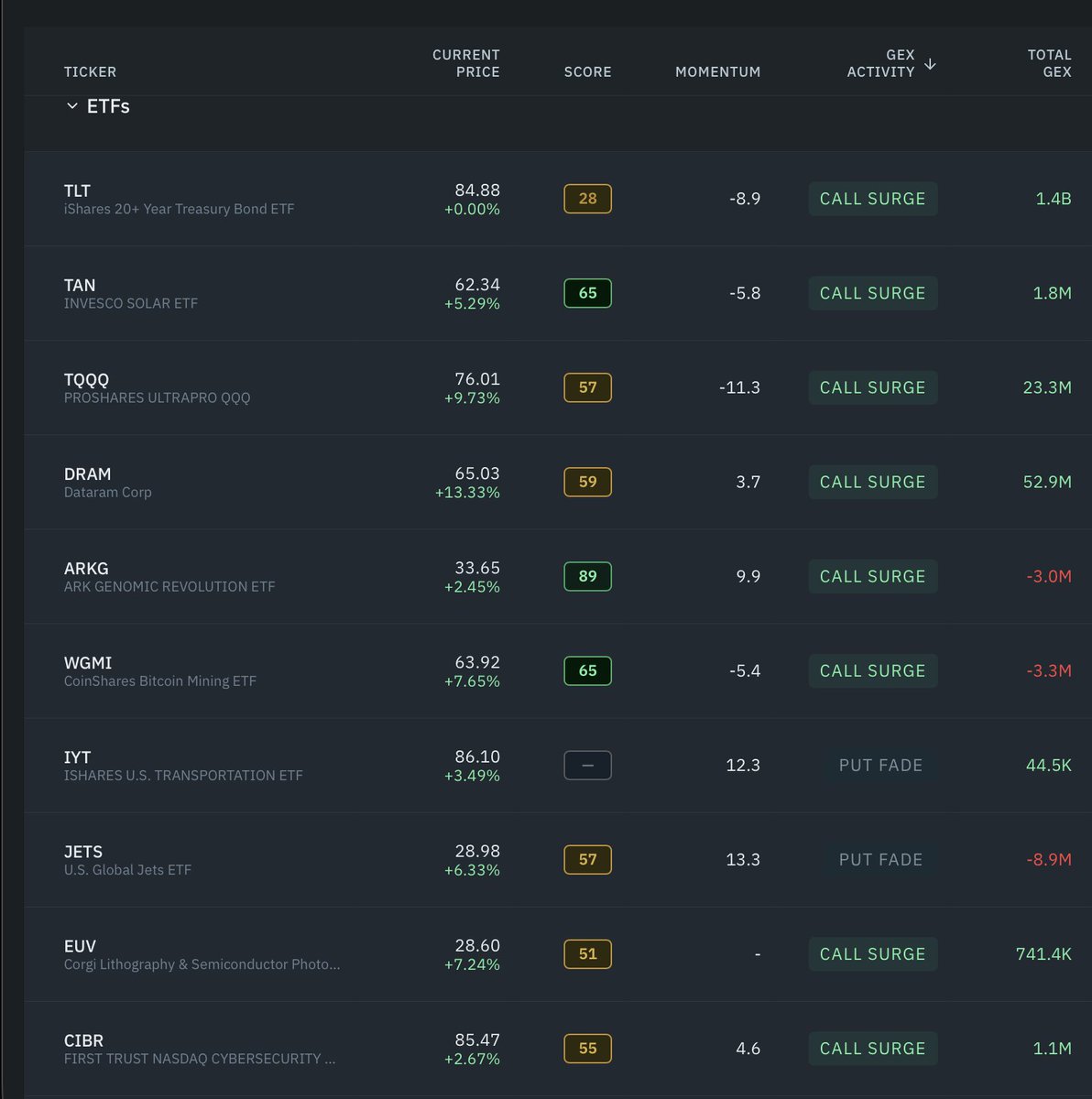Click the CALL SURGE tag for TLT
The image size is (1092, 1099).
(873, 199)
